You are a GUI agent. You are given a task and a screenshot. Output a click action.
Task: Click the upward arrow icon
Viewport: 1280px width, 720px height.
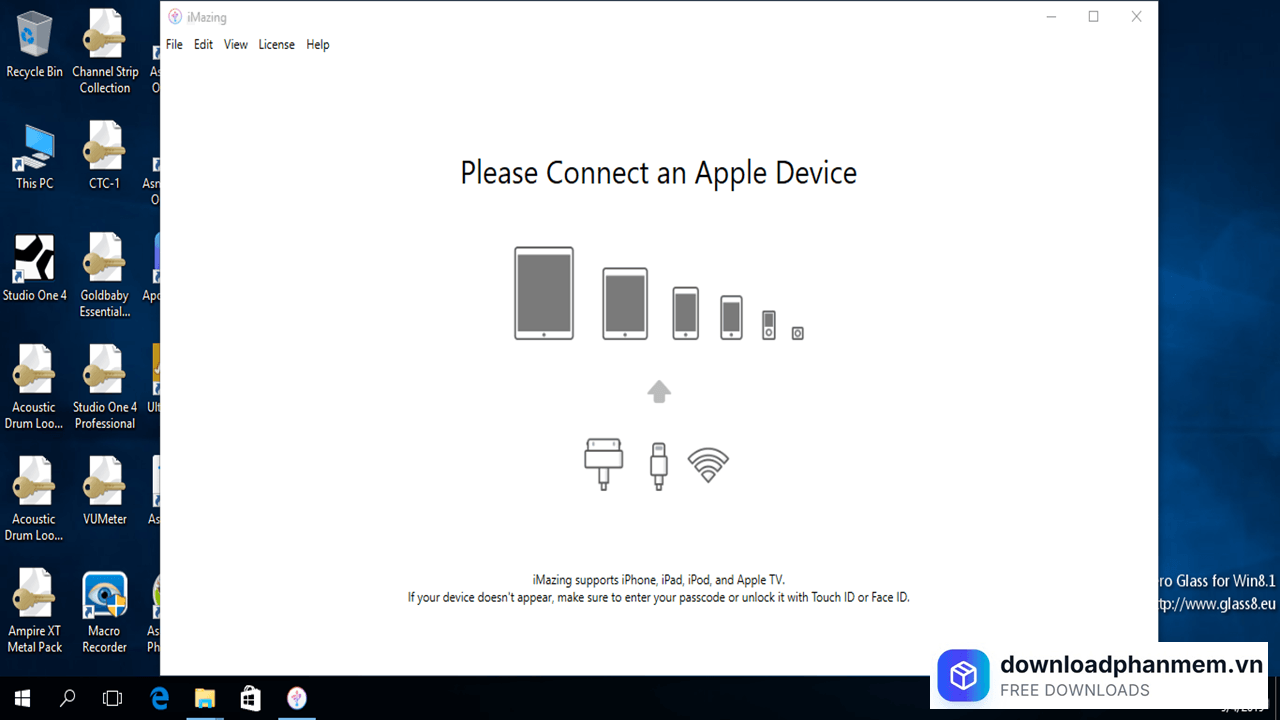pyautogui.click(x=658, y=391)
